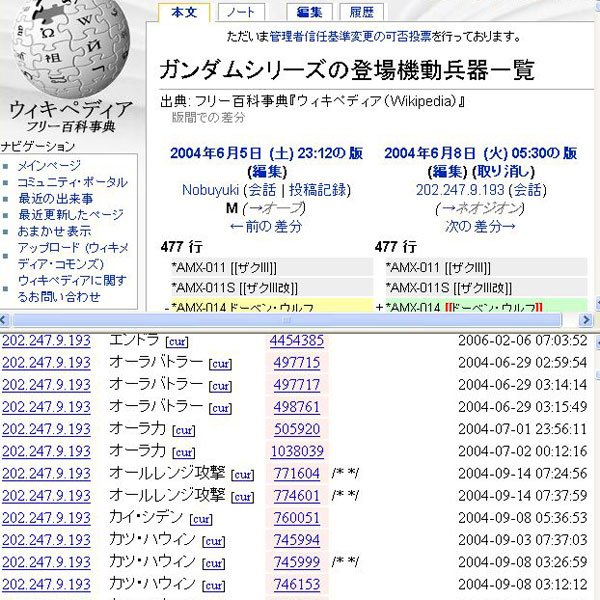Select the *AMX-011S [[ザクIII改]] left diff line
Image resolution: width=600 pixels, height=600 pixels.
(272, 287)
